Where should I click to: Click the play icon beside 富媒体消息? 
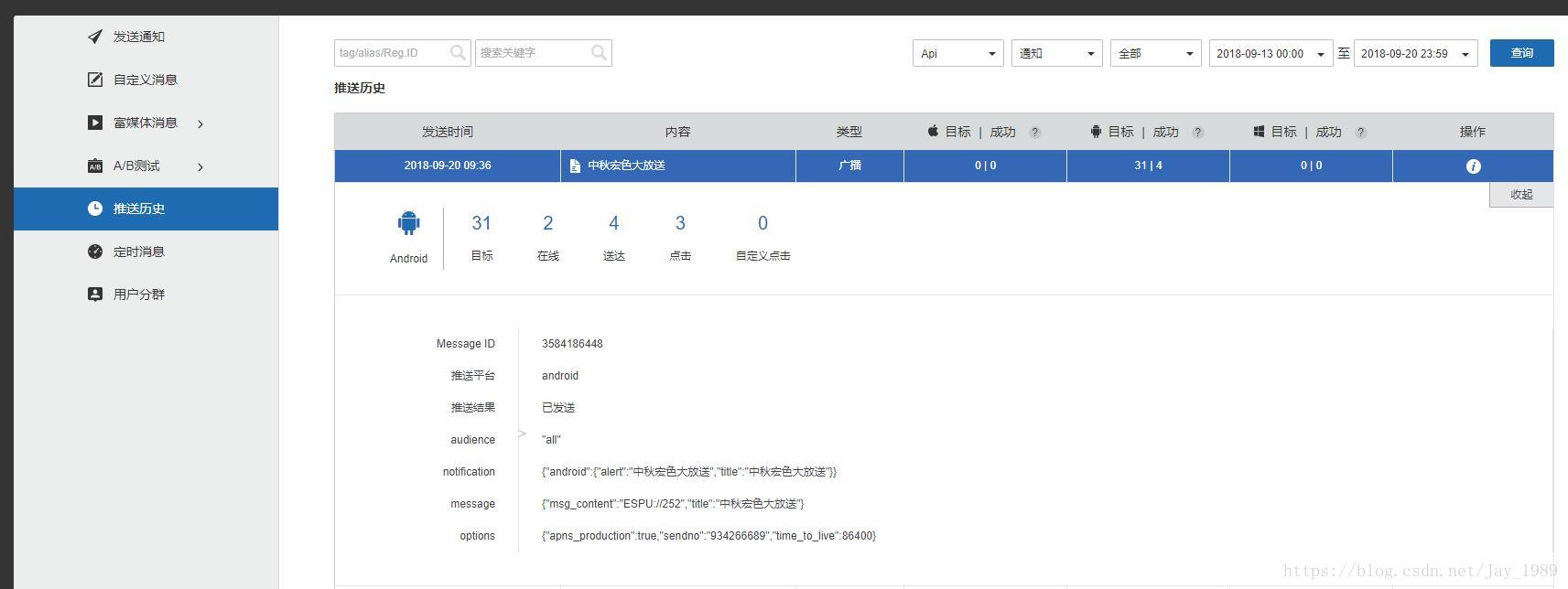click(x=95, y=123)
